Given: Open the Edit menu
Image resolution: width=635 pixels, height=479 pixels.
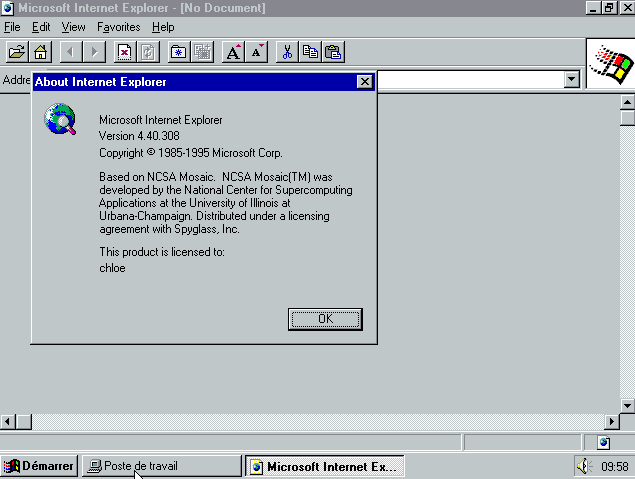Looking at the screenshot, I should pos(41,27).
